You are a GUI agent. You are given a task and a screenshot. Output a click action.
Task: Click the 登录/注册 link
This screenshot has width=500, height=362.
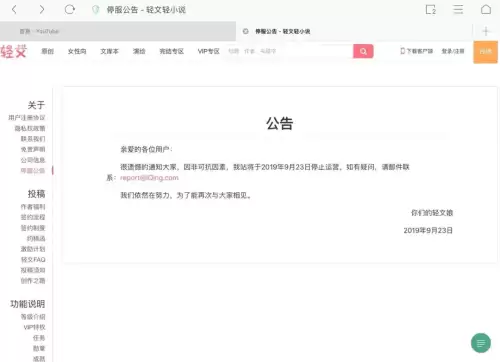453,51
